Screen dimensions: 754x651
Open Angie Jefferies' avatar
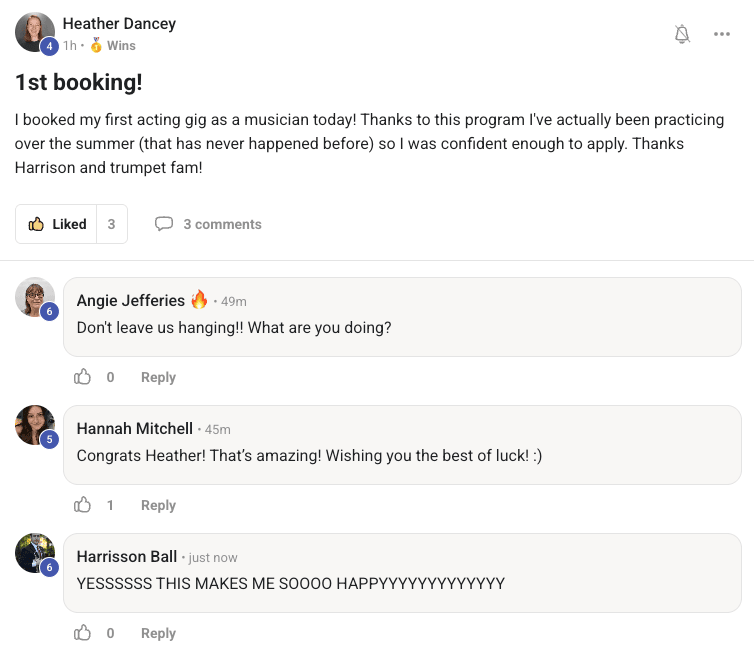(34, 297)
